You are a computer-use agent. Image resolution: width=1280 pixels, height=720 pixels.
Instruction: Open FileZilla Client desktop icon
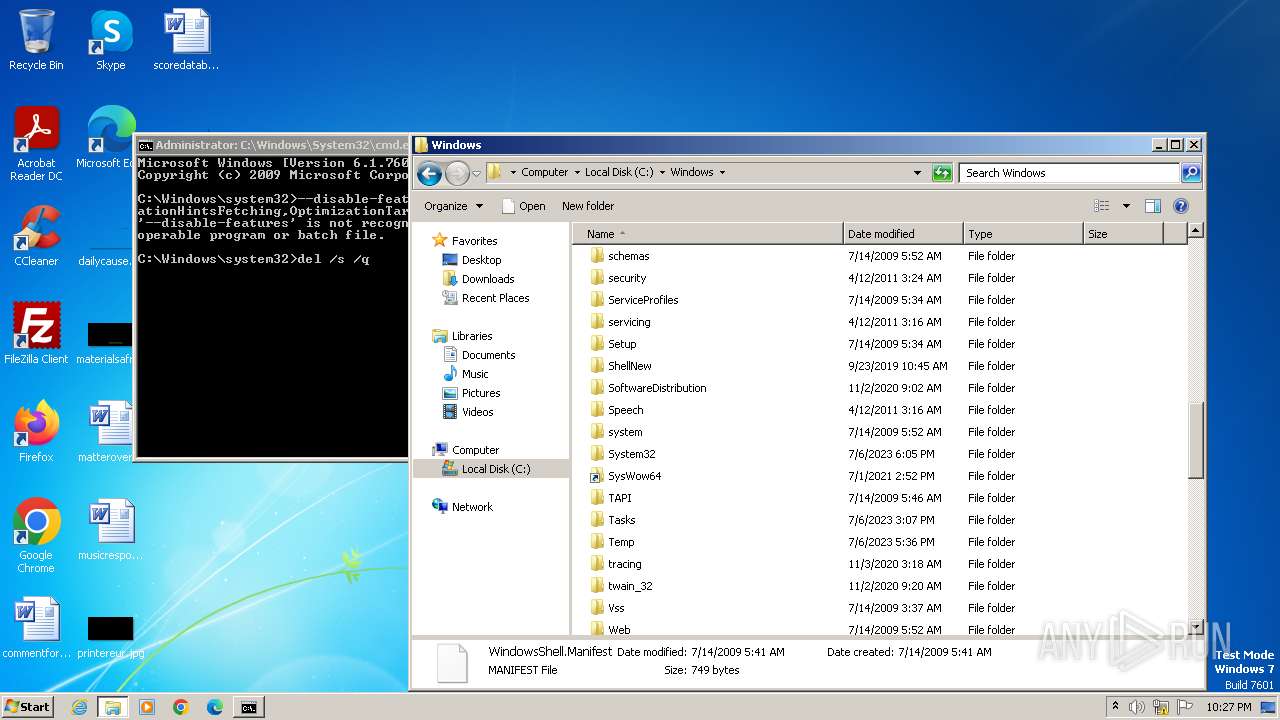(x=36, y=333)
